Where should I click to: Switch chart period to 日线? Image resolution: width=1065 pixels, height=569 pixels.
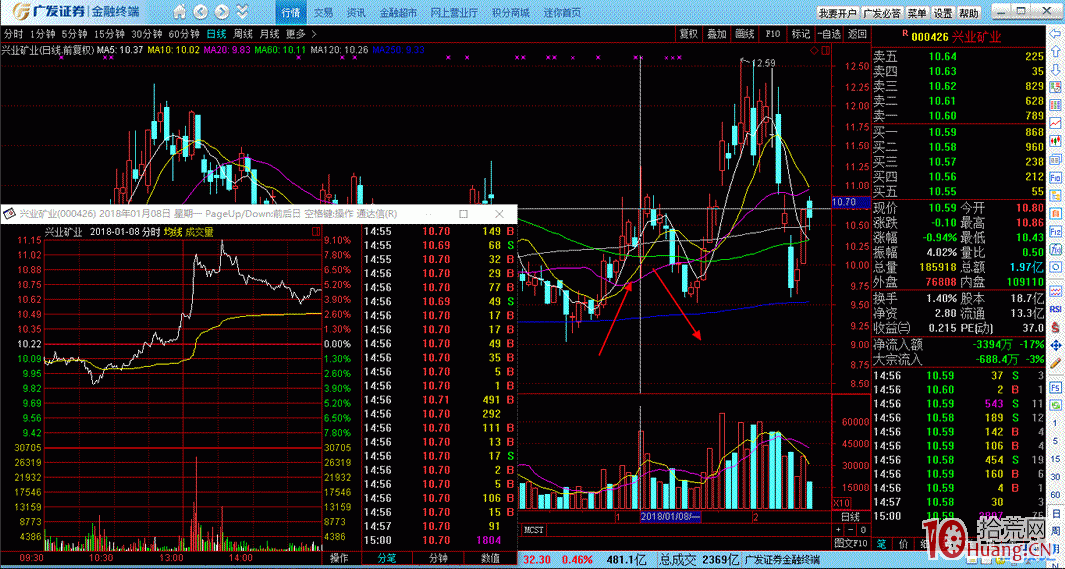(217, 34)
